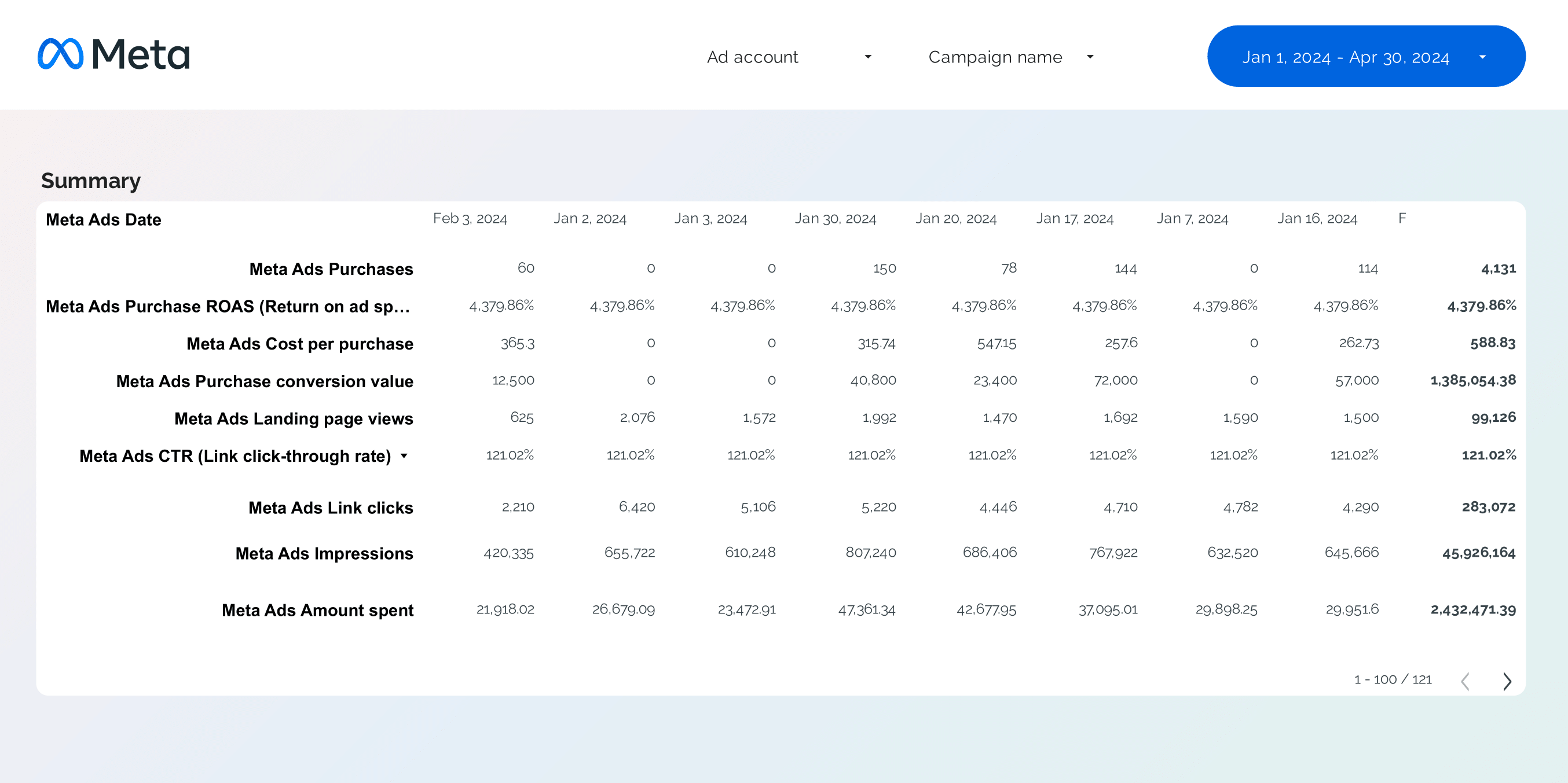Viewport: 1568px width, 783px height.
Task: Select the Meta Ads Date header
Action: (104, 220)
